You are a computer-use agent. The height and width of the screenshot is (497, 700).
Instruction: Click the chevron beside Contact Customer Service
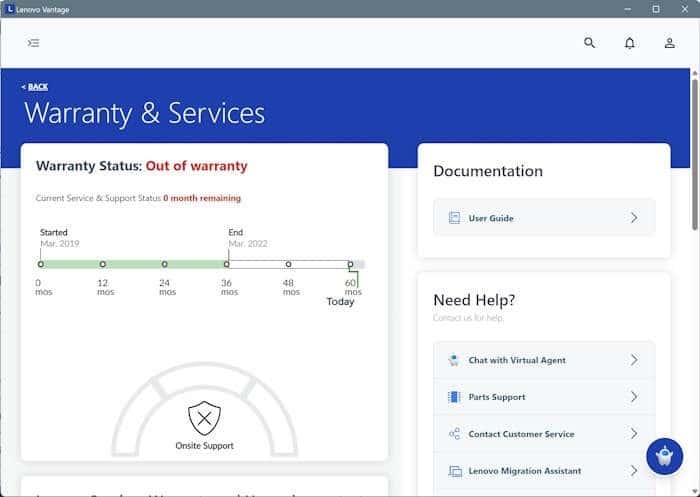pos(634,434)
